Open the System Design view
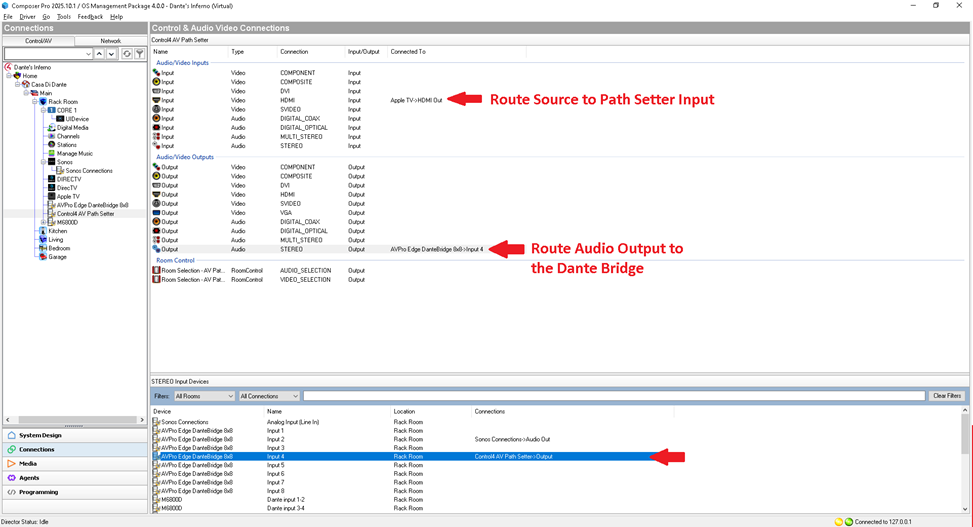This screenshot has width=973, height=527. (40, 435)
